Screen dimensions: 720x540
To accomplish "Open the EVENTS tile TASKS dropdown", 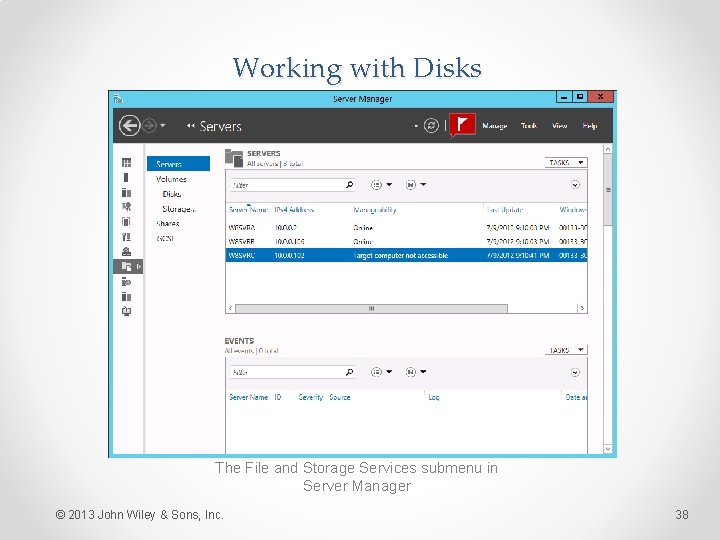I will click(x=566, y=350).
